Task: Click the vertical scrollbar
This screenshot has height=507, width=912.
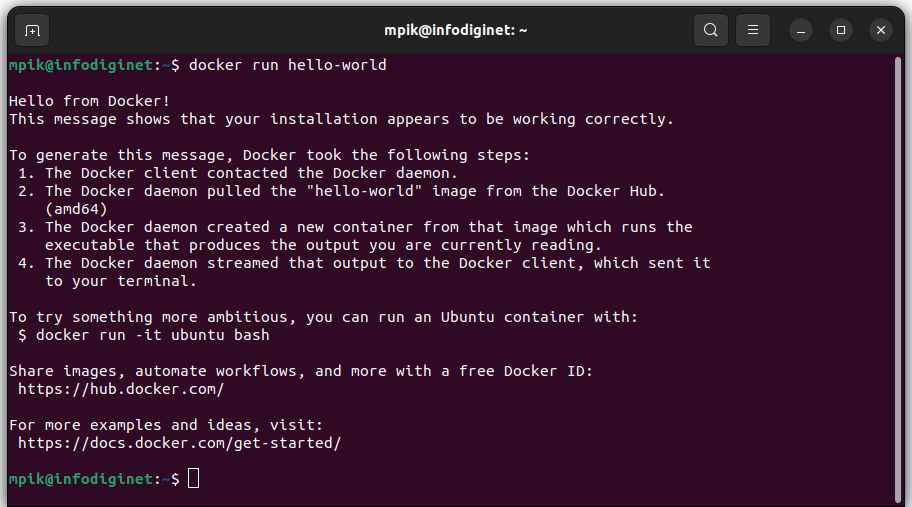Action: click(x=897, y=279)
